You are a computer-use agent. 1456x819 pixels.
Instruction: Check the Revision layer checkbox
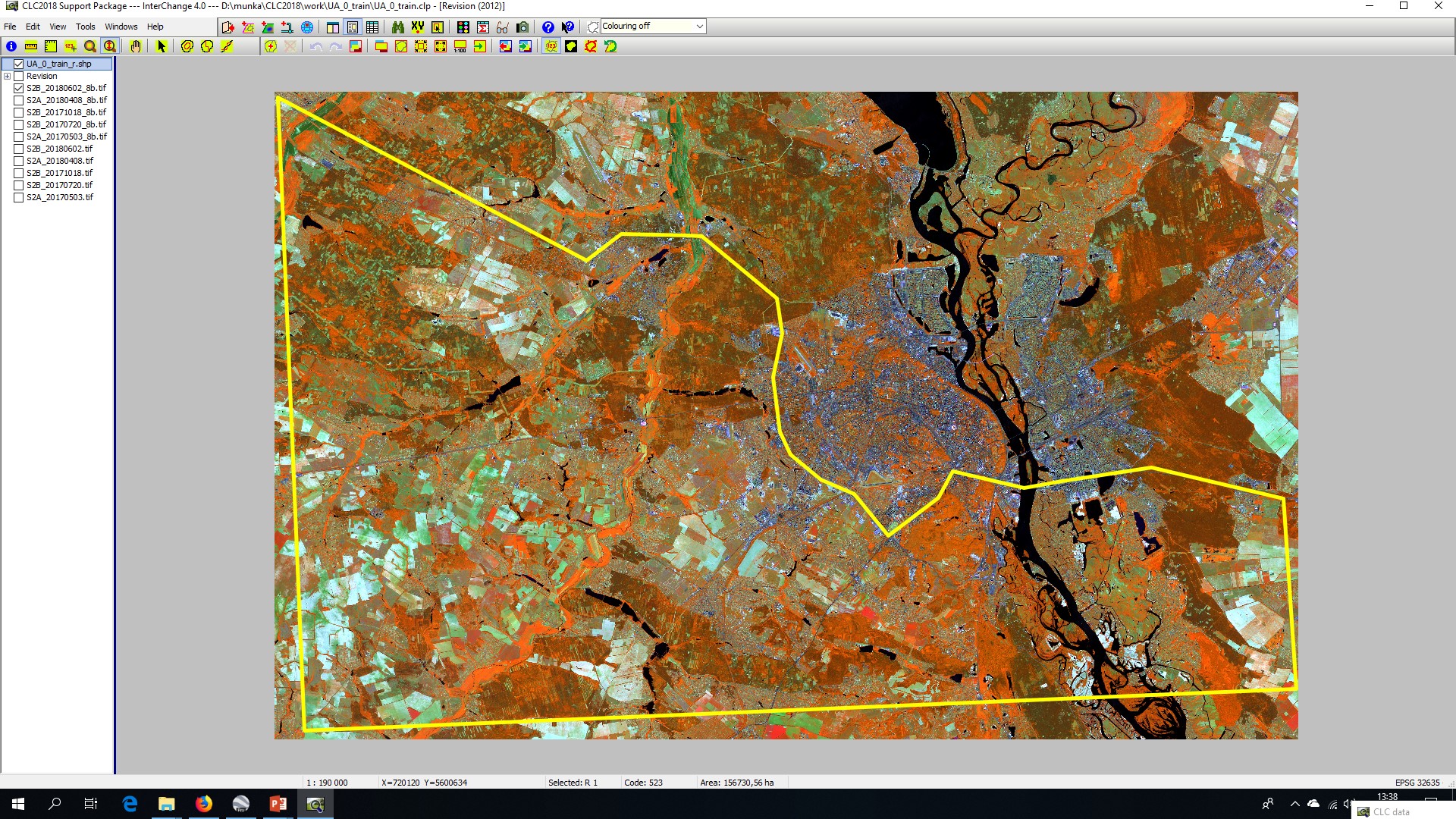pyautogui.click(x=19, y=76)
